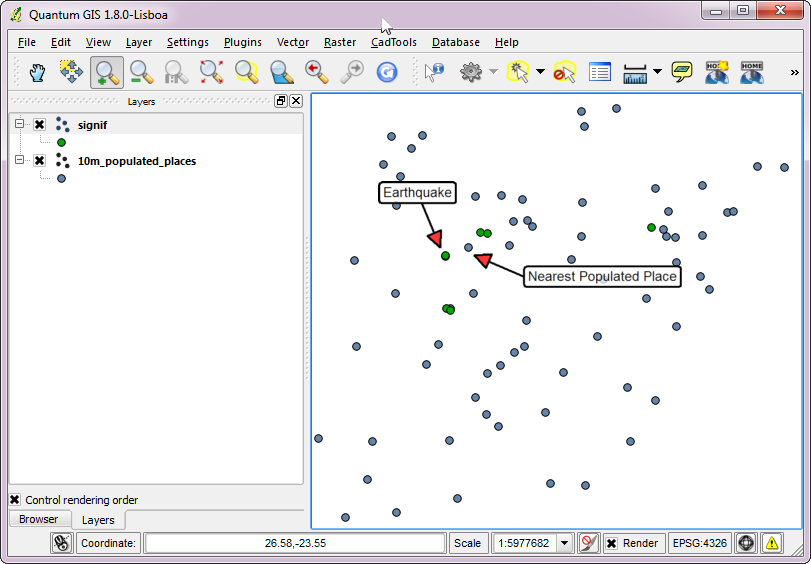
Task: Zoom to native pixel resolution icon
Action: click(x=176, y=72)
